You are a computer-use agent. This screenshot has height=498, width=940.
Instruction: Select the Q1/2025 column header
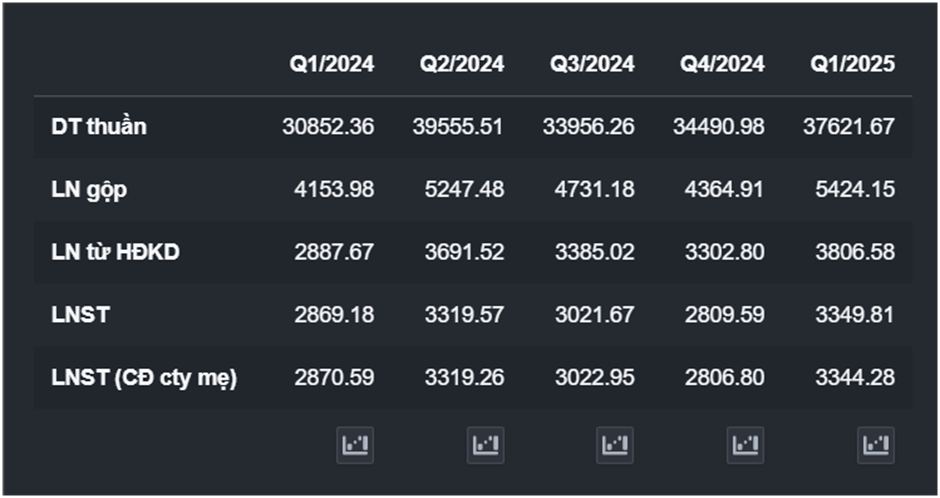[x=853, y=64]
